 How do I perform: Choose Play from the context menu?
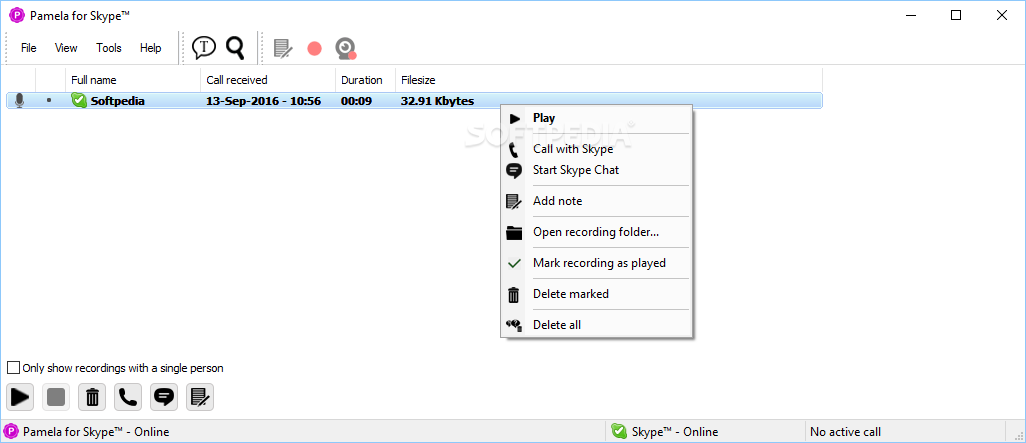click(x=595, y=118)
